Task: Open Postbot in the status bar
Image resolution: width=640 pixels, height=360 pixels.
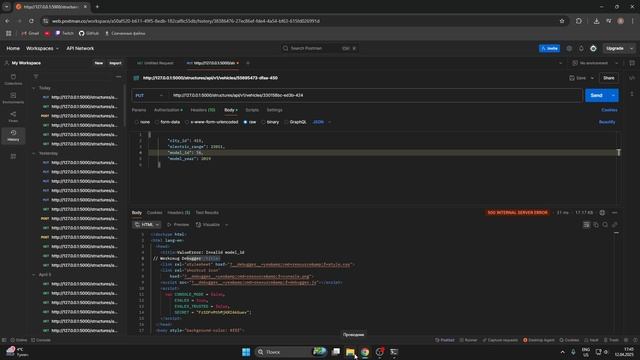Action: pos(444,340)
